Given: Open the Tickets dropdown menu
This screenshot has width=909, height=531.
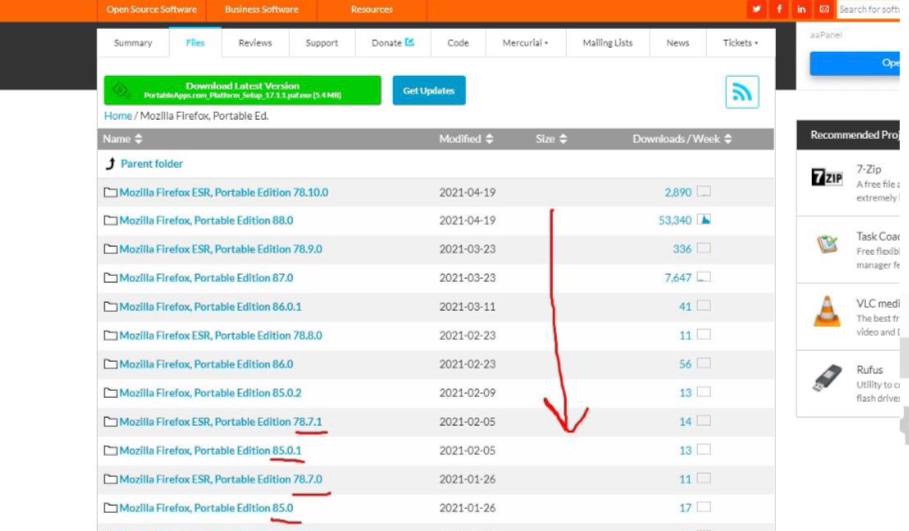Looking at the screenshot, I should click(740, 43).
